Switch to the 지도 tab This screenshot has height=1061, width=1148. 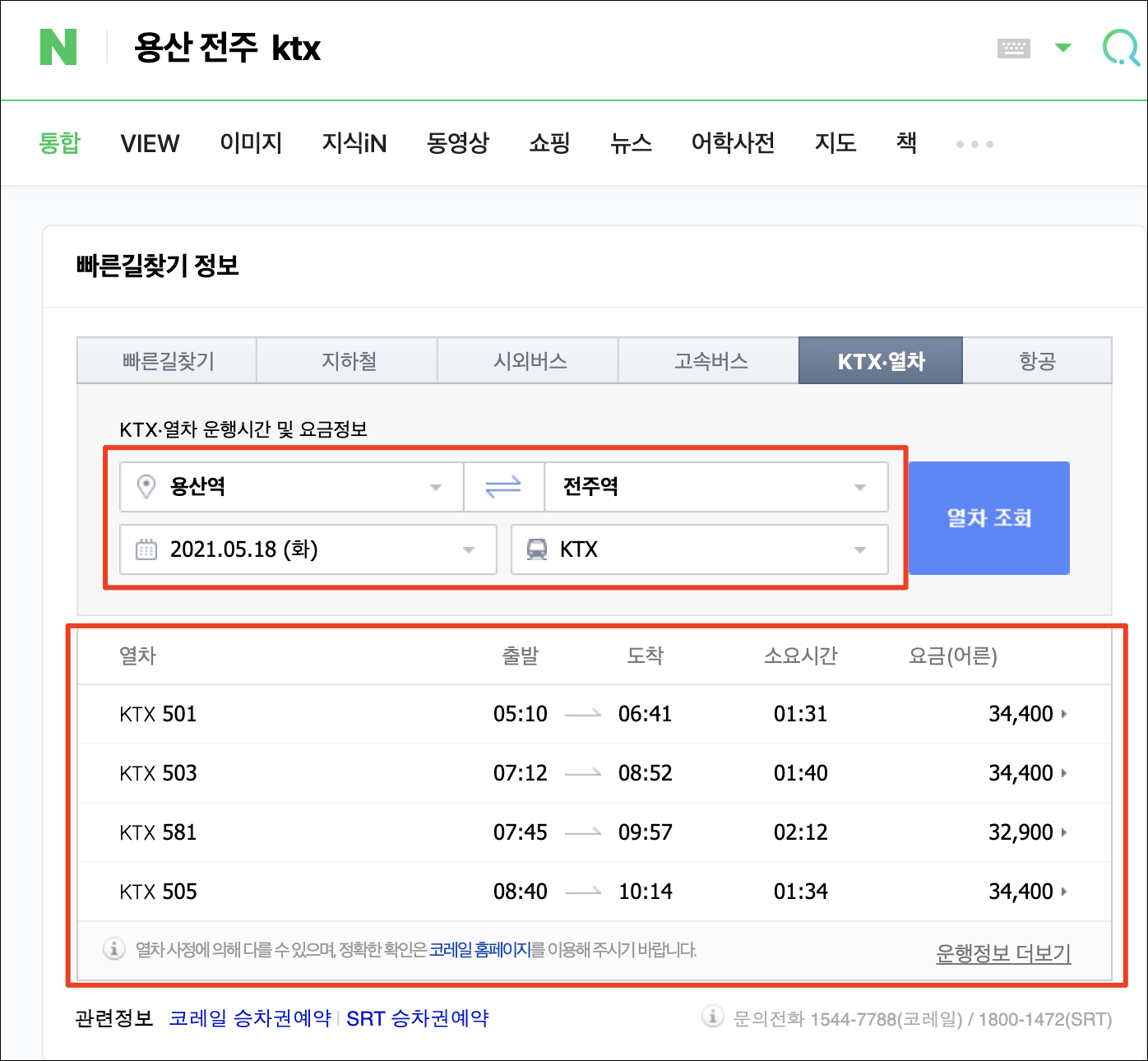pyautogui.click(x=836, y=143)
